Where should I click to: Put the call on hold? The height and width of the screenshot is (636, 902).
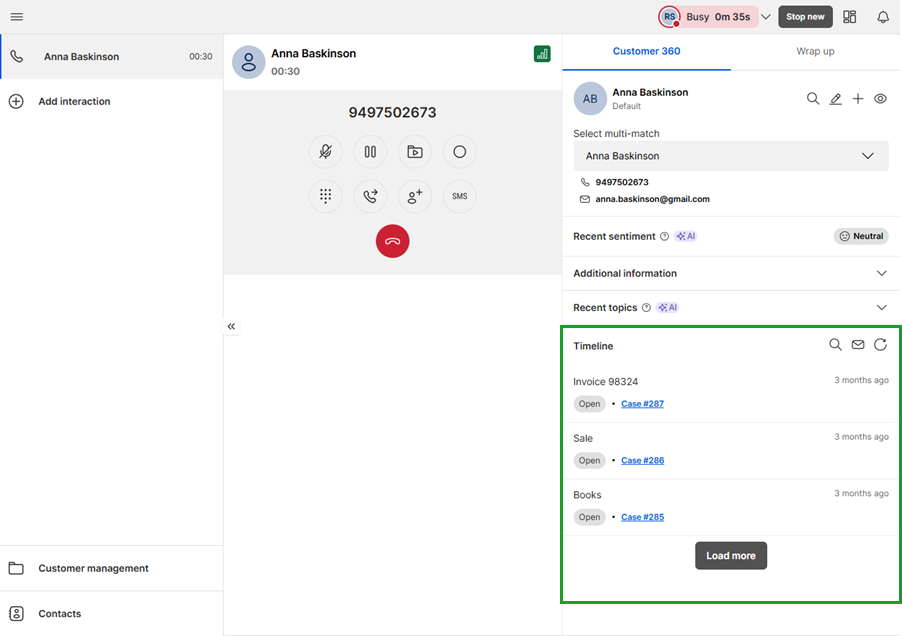[x=370, y=152]
